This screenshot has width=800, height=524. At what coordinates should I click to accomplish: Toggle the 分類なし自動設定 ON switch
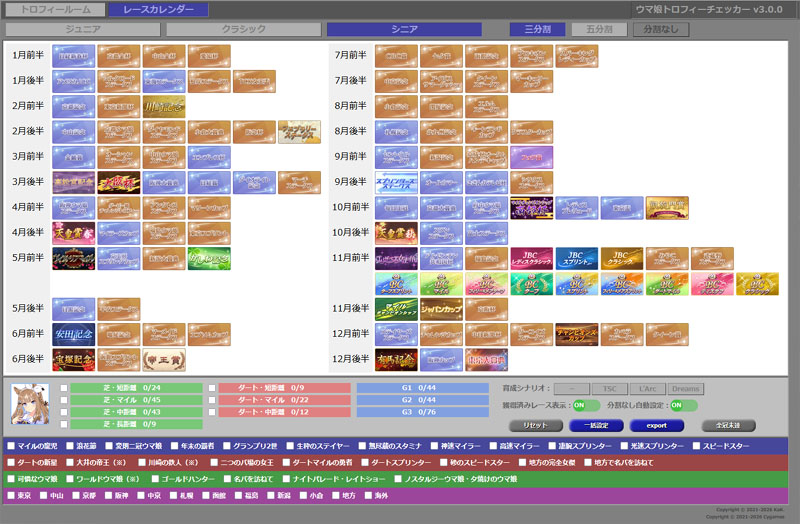point(683,405)
